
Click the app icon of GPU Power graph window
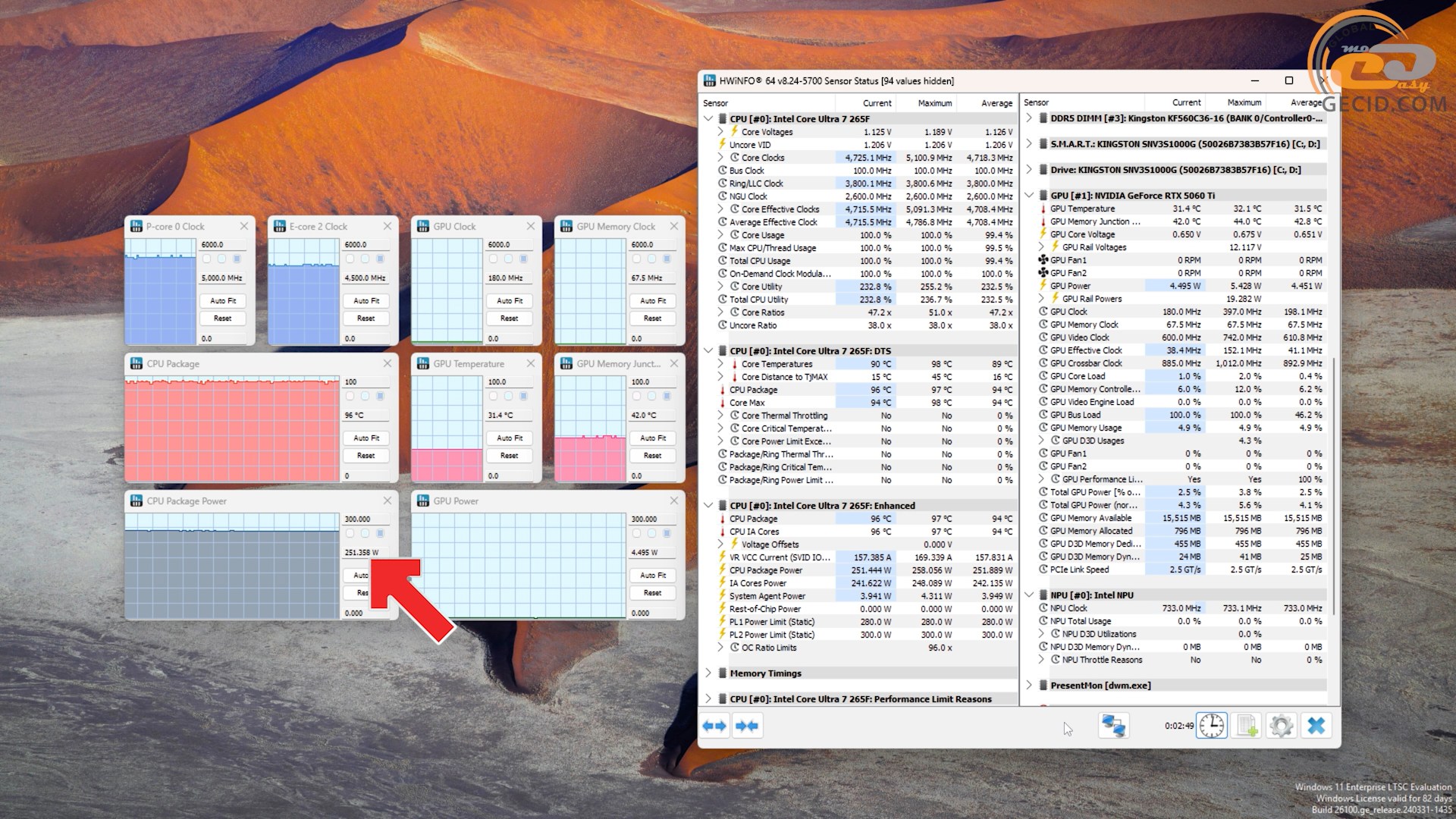coord(423,500)
